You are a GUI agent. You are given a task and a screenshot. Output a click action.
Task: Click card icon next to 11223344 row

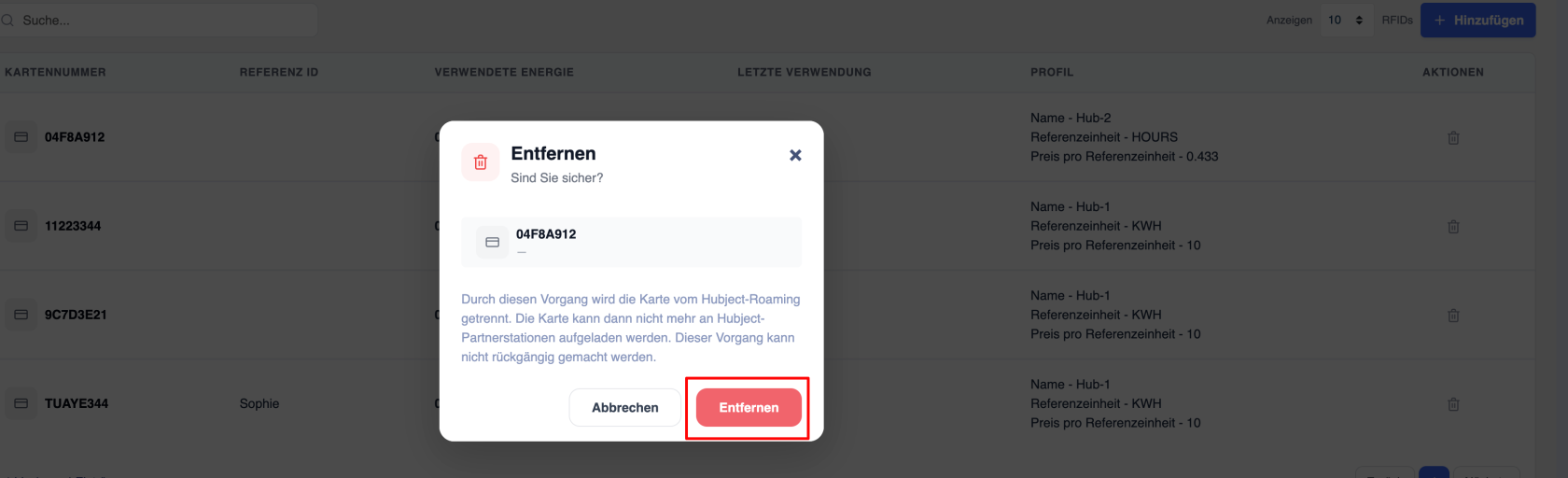click(x=21, y=226)
